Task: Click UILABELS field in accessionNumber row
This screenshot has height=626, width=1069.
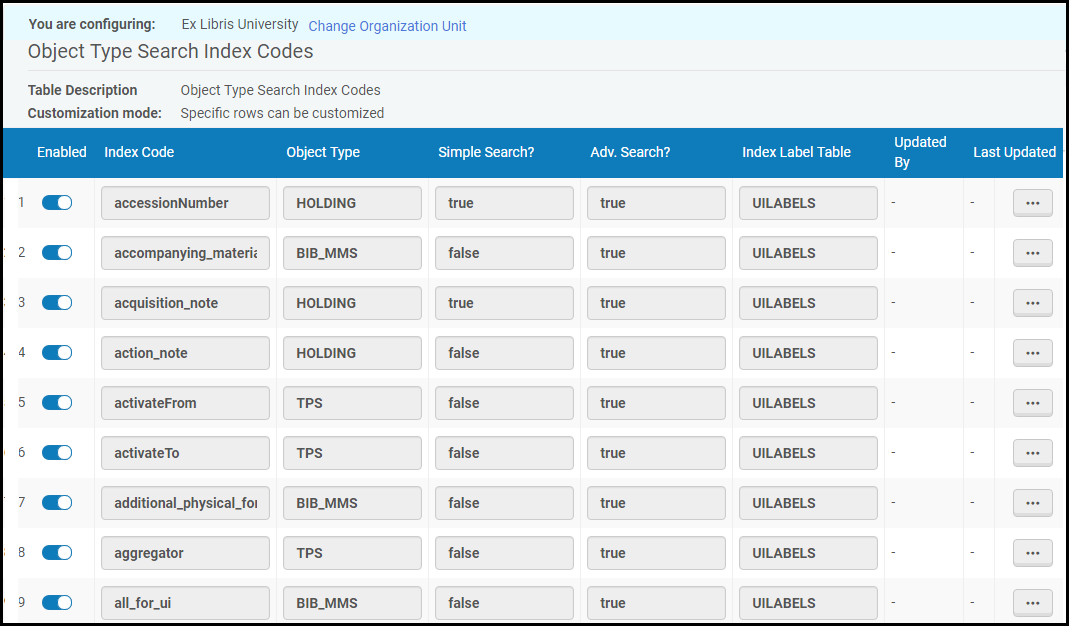Action: (x=809, y=203)
